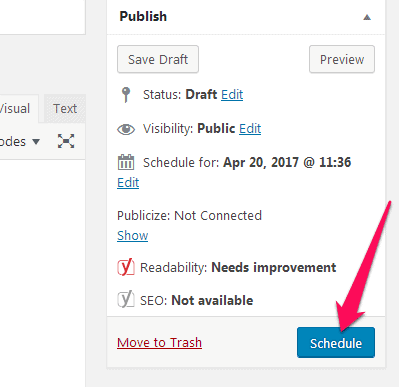Edit the post Status

[232, 95]
